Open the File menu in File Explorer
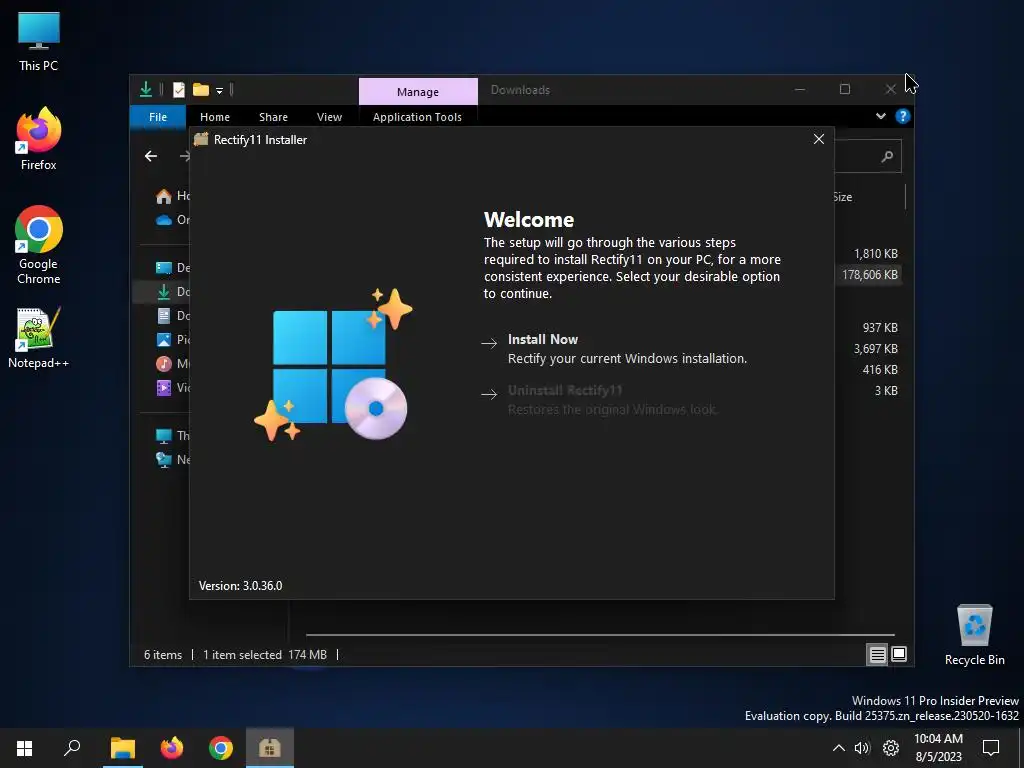Screen dimensions: 1024x768 158,117
